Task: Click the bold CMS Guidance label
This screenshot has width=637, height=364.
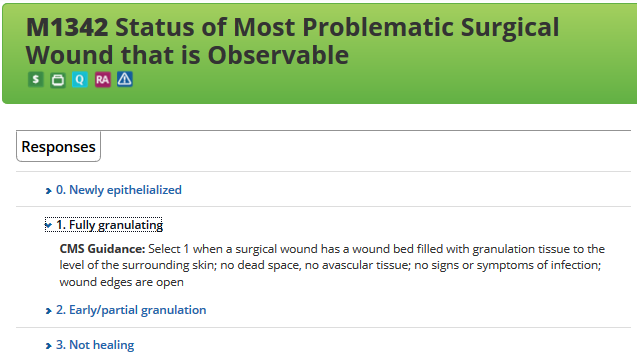Action: pos(102,249)
